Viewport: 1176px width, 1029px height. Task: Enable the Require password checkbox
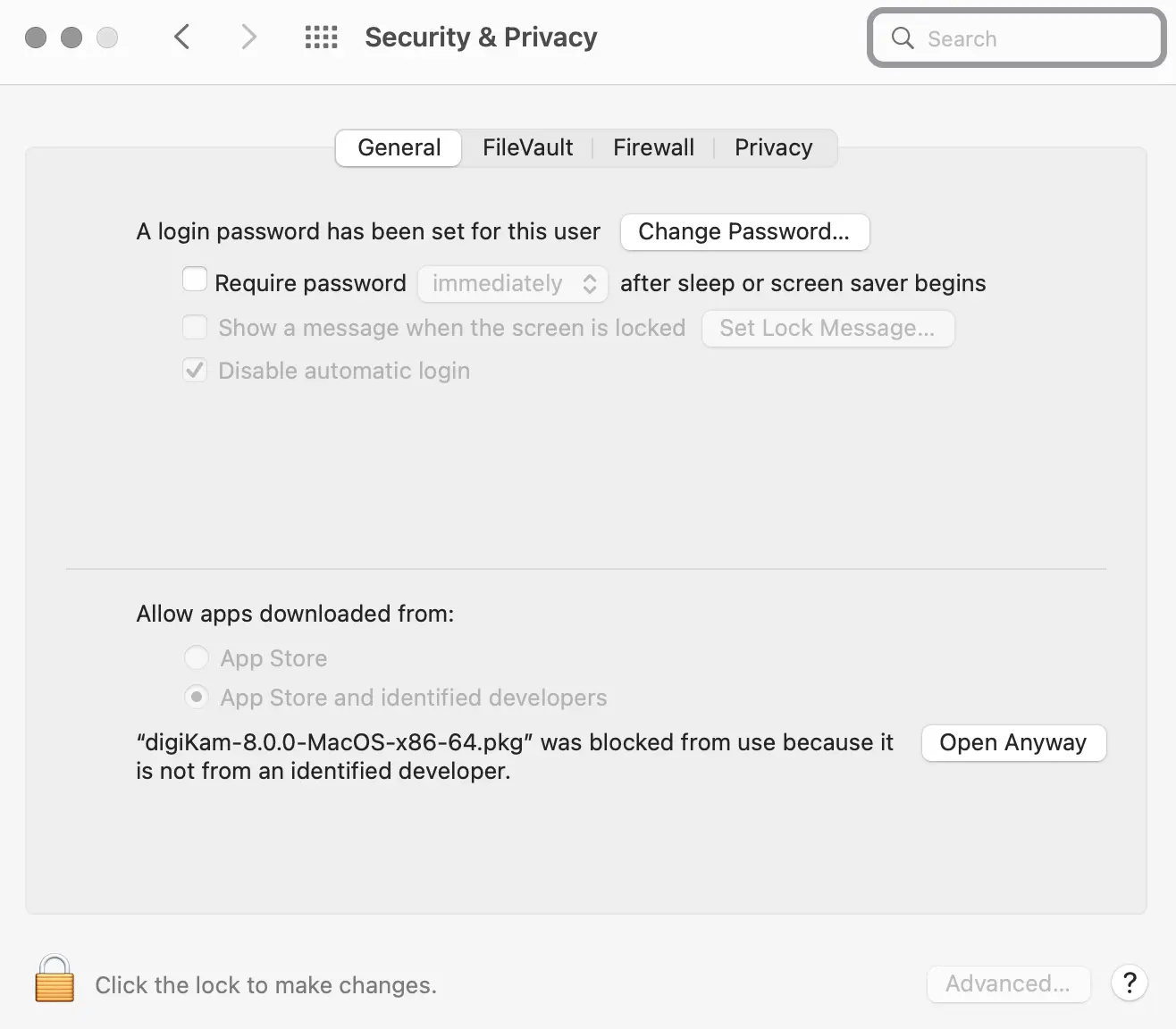(x=195, y=280)
